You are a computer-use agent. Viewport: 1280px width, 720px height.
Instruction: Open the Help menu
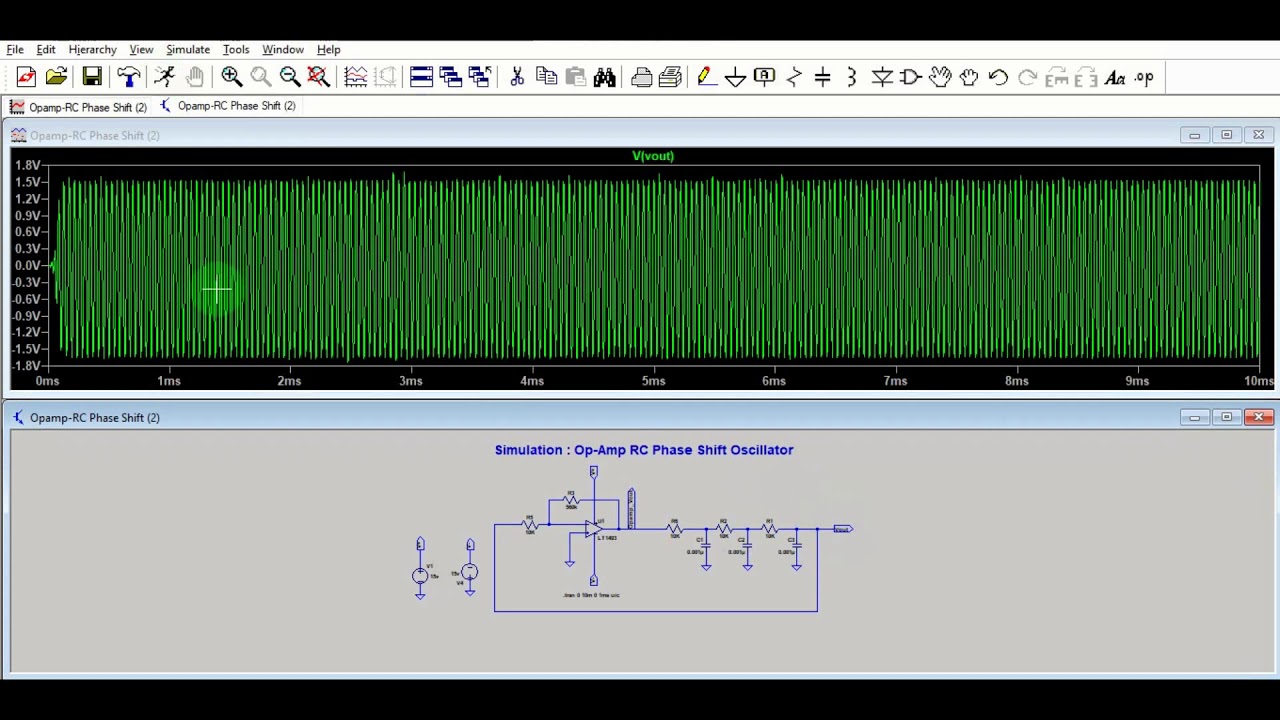pos(329,49)
